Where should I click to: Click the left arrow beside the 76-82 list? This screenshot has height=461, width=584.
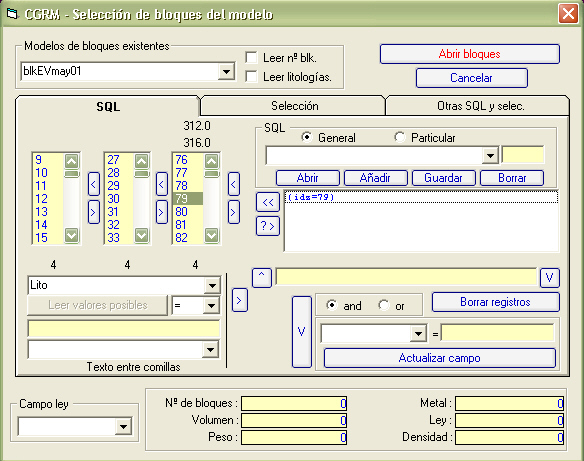[x=234, y=184]
